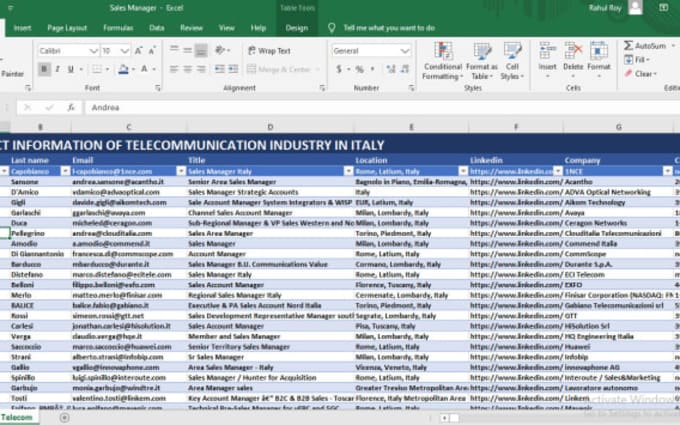Open the Last name column filter dropdown
This screenshot has height=425, width=680.
click(65, 171)
